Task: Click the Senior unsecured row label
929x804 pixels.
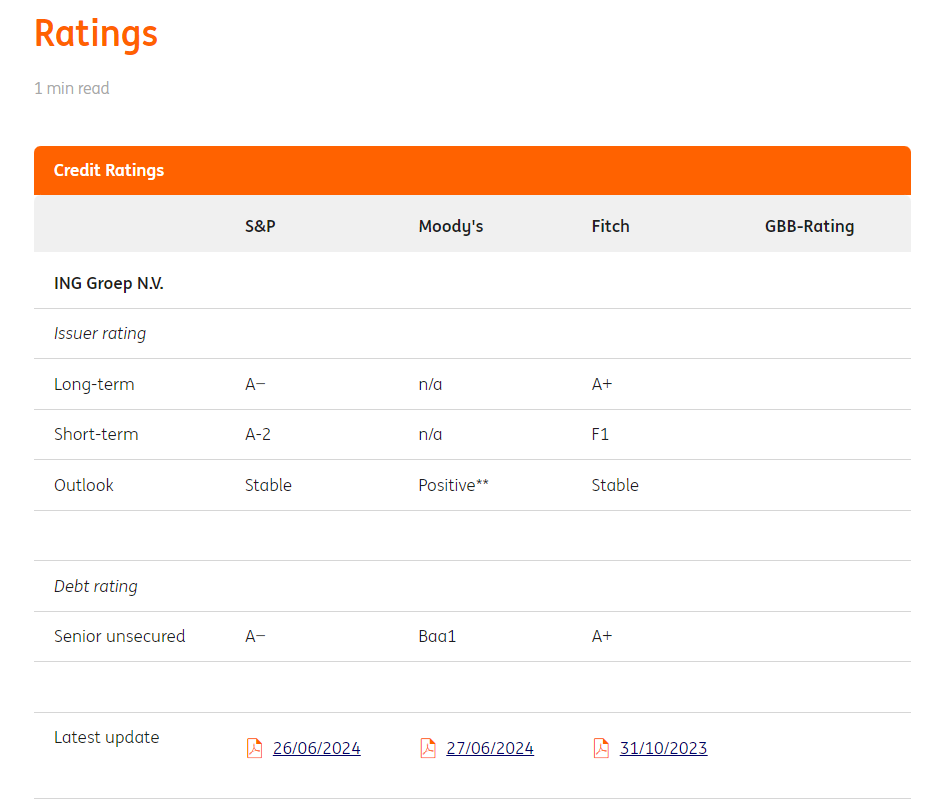Action: [119, 636]
